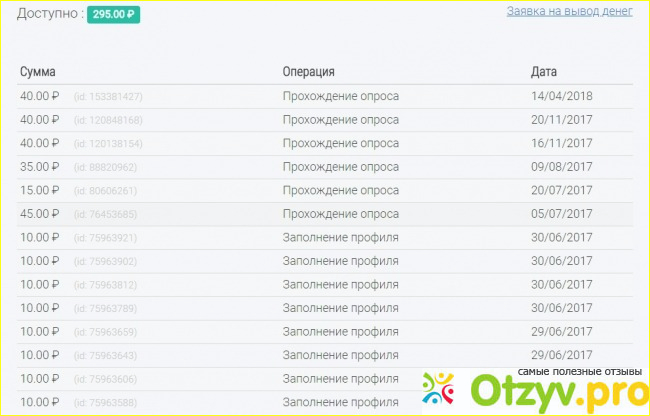Image resolution: width=650 pixels, height=416 pixels.
Task: Select the transaction id 153381427
Action: coord(108,97)
